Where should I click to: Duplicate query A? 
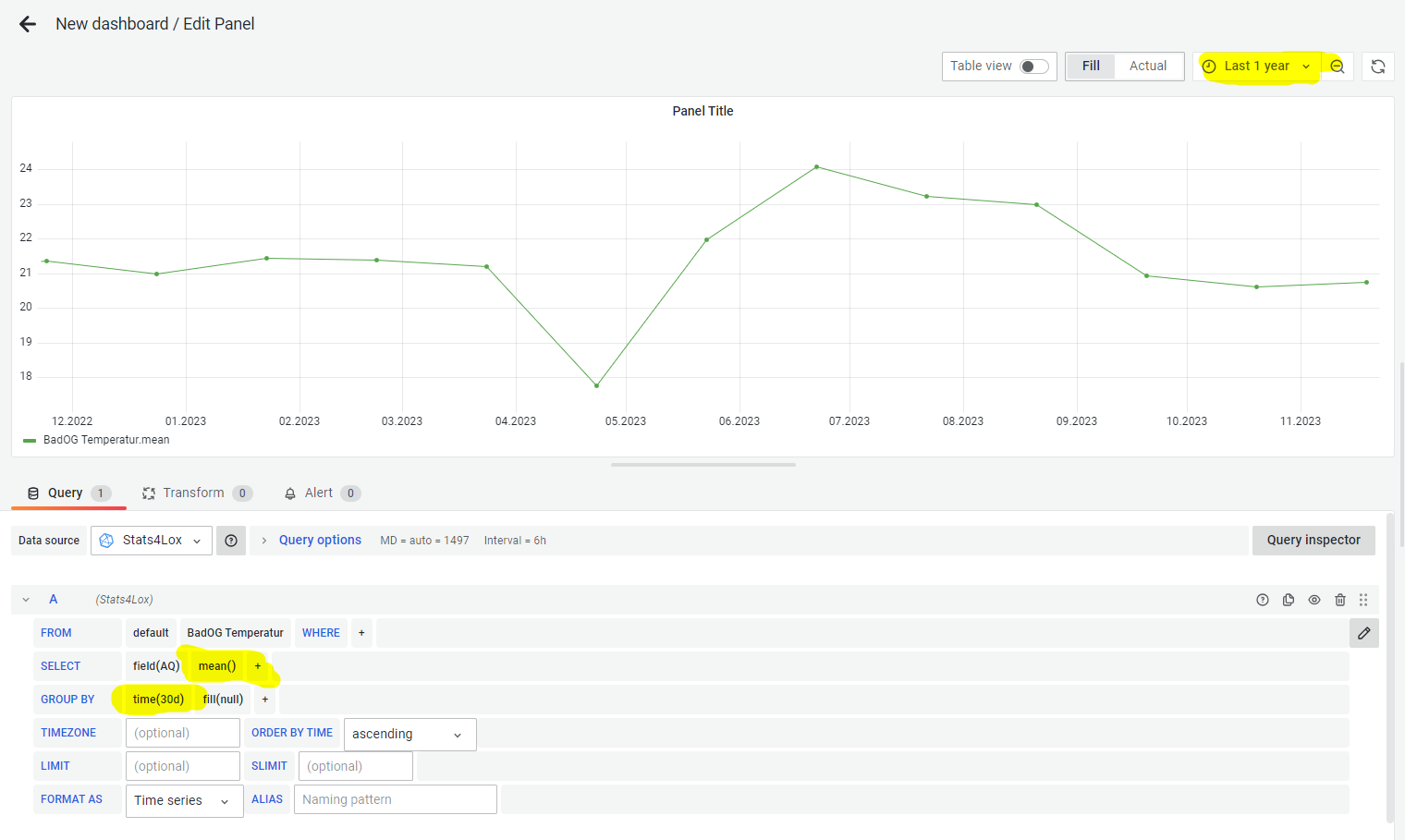tap(1289, 600)
